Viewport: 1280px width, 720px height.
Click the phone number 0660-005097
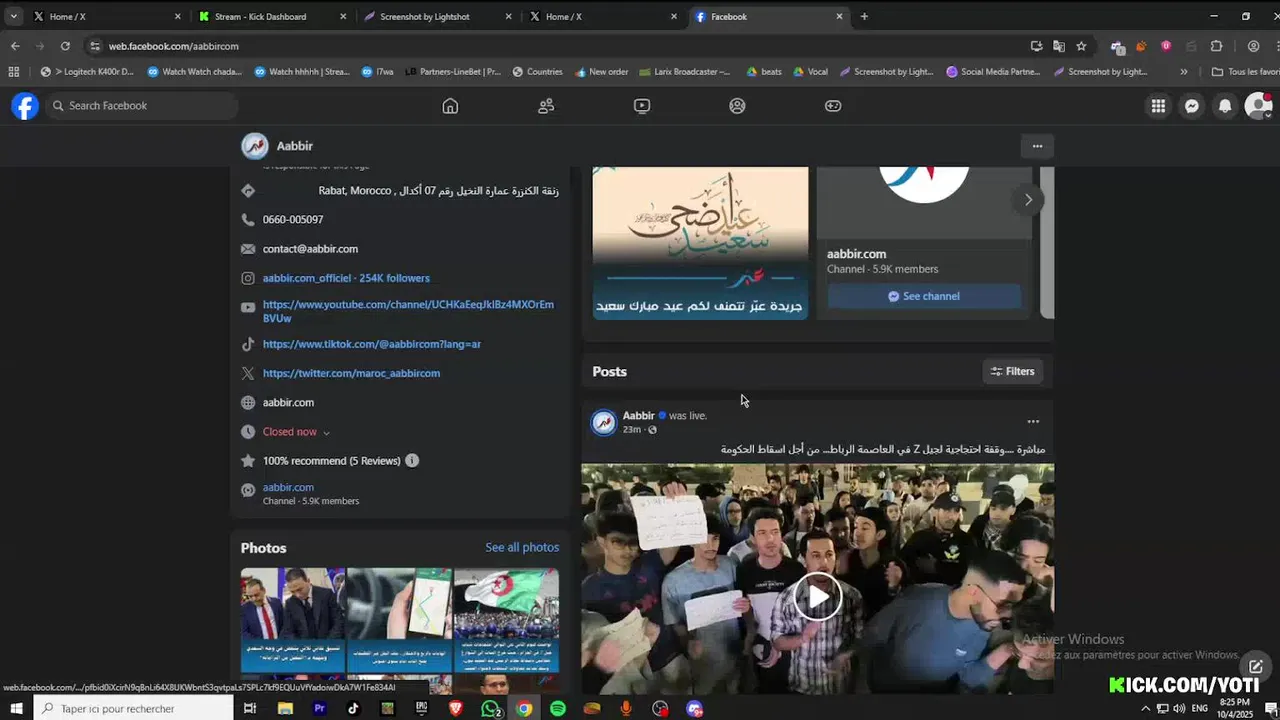tap(293, 220)
